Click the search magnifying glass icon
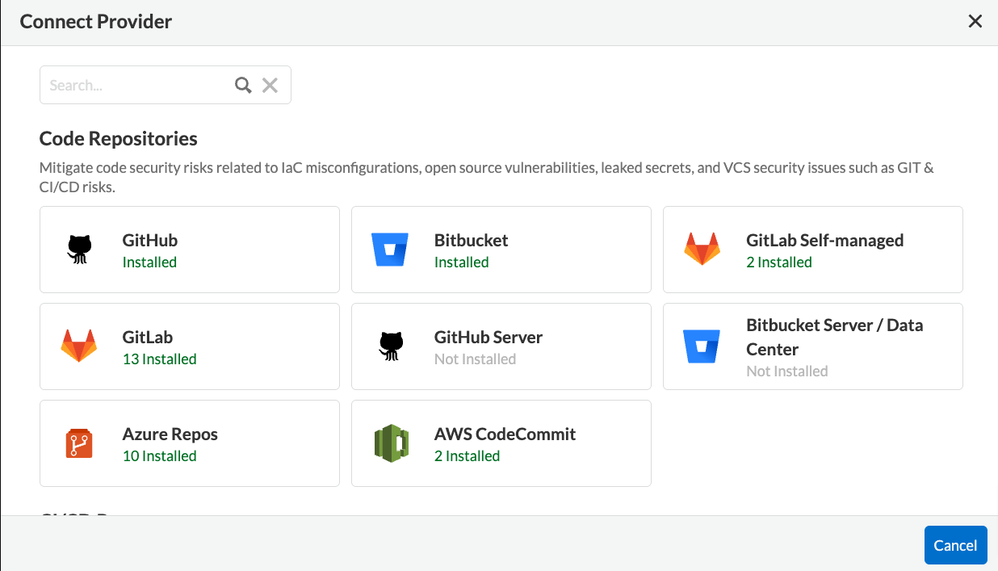The image size is (998, 571). tap(243, 85)
